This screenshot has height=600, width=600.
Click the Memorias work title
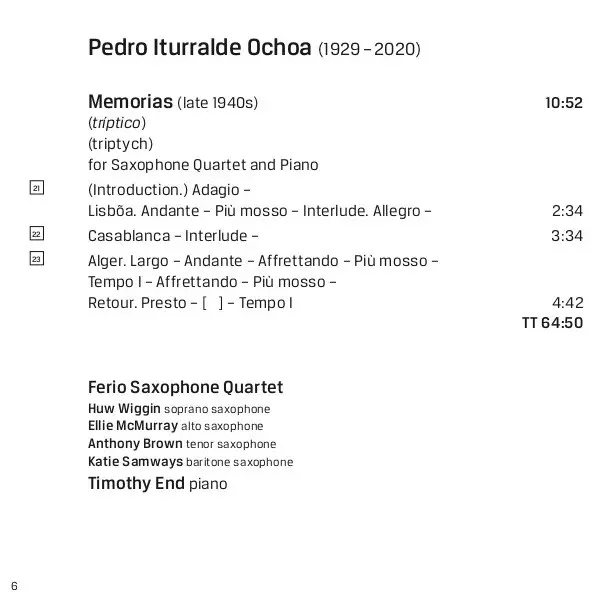point(130,102)
